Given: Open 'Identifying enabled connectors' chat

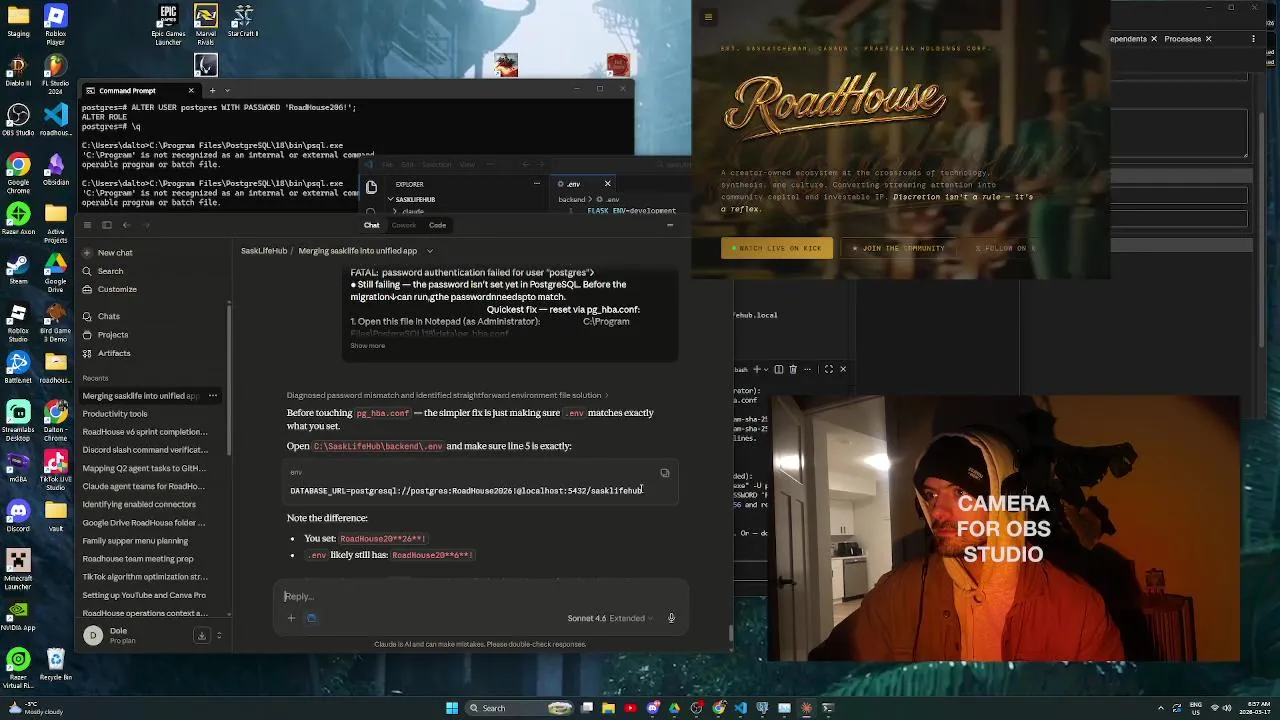Looking at the screenshot, I should (x=139, y=505).
